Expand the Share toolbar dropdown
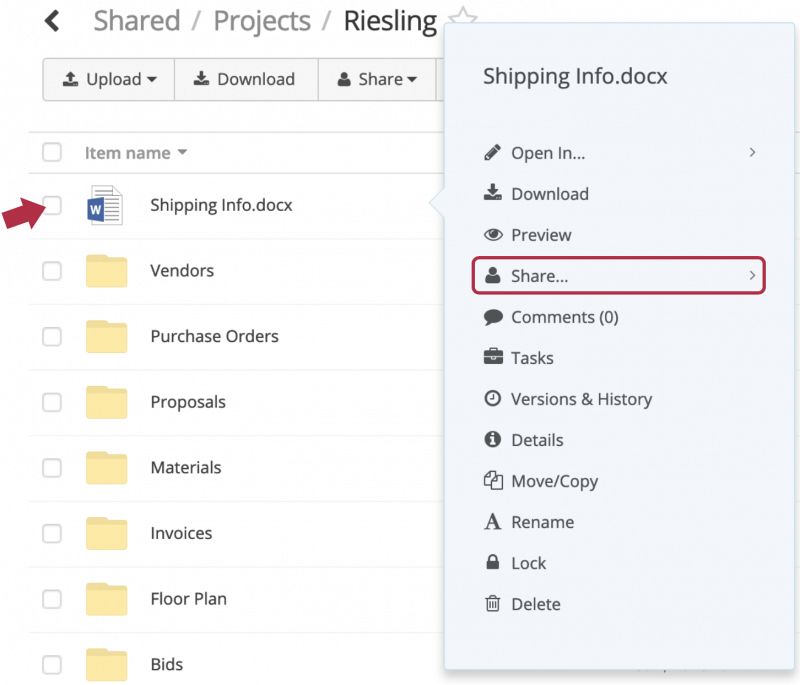 tap(377, 79)
